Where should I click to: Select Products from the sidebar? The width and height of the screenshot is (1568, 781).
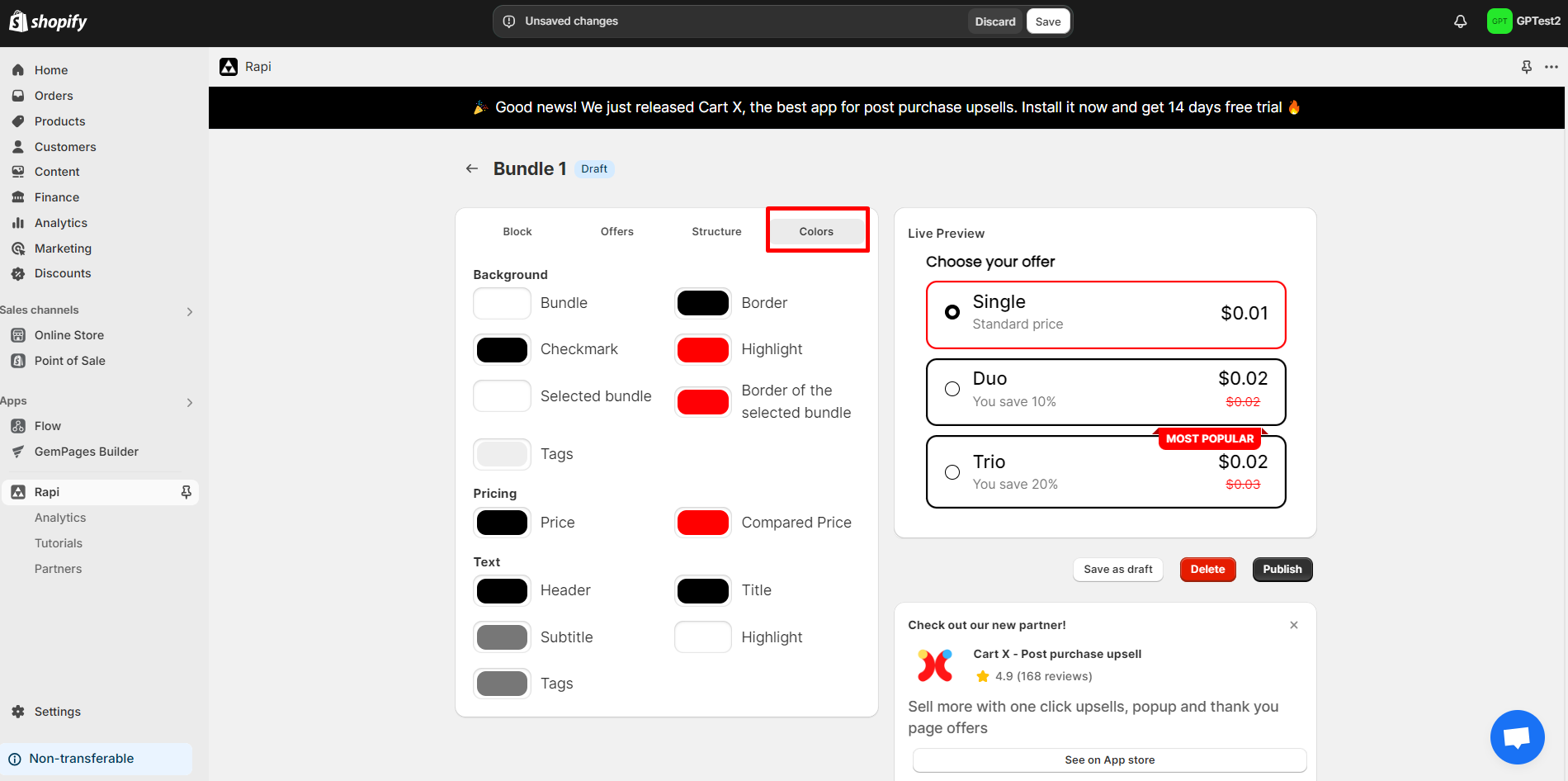pos(59,121)
